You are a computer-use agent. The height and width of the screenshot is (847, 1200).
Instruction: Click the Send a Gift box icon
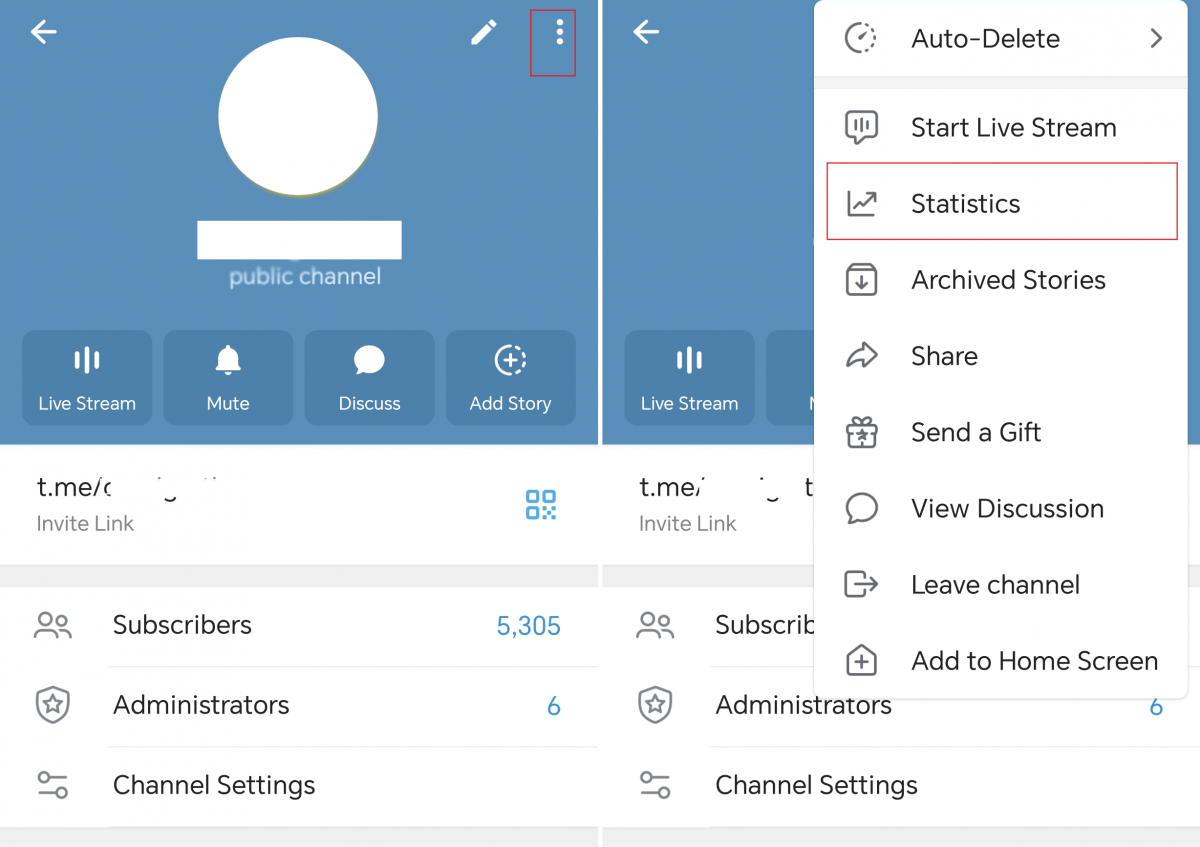click(x=861, y=433)
